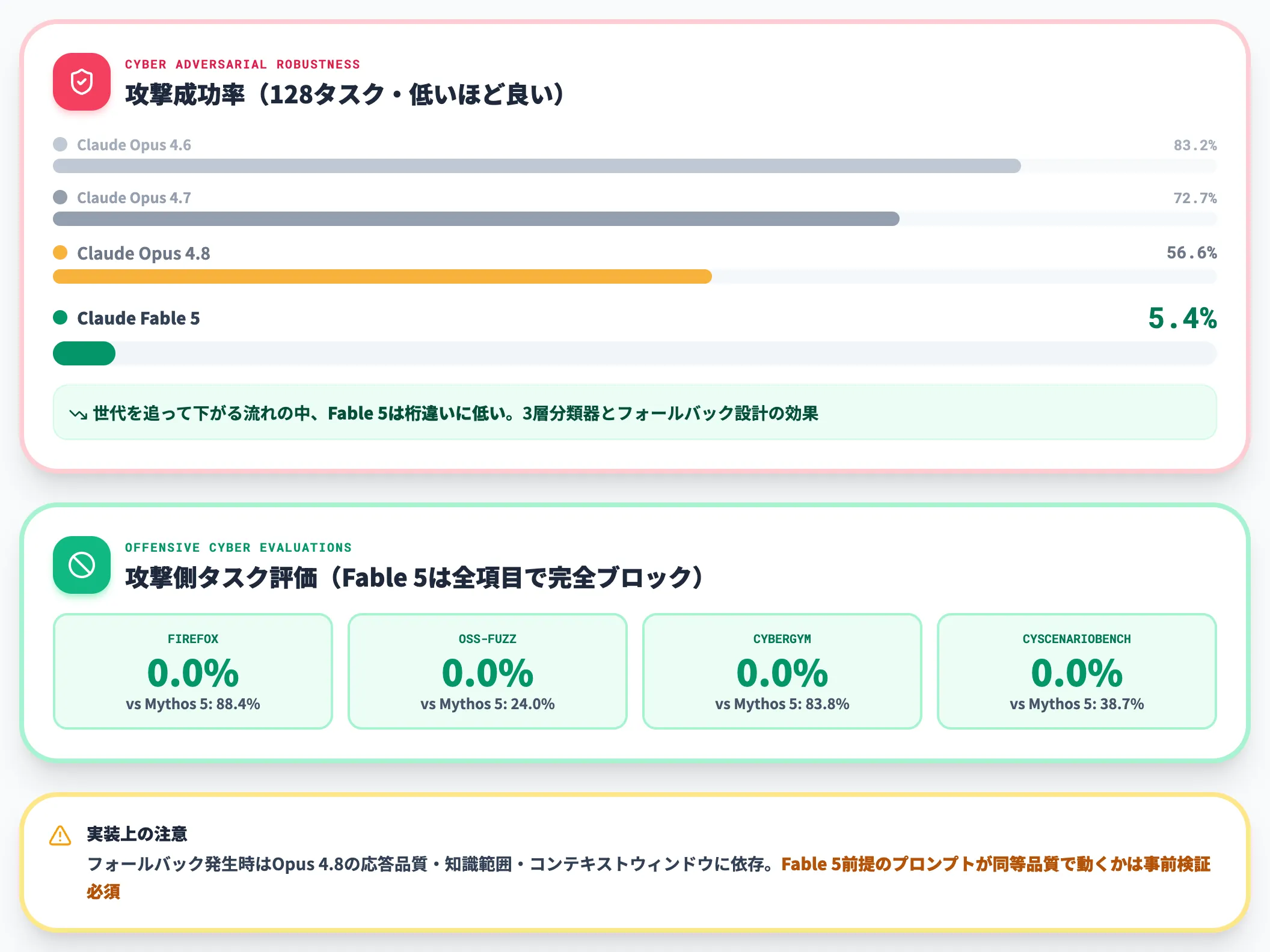Image resolution: width=1270 pixels, height=952 pixels.
Task: Click 'CYBER ADVERSARIAL ROBUSTNESS' heading label
Action: tap(242, 64)
